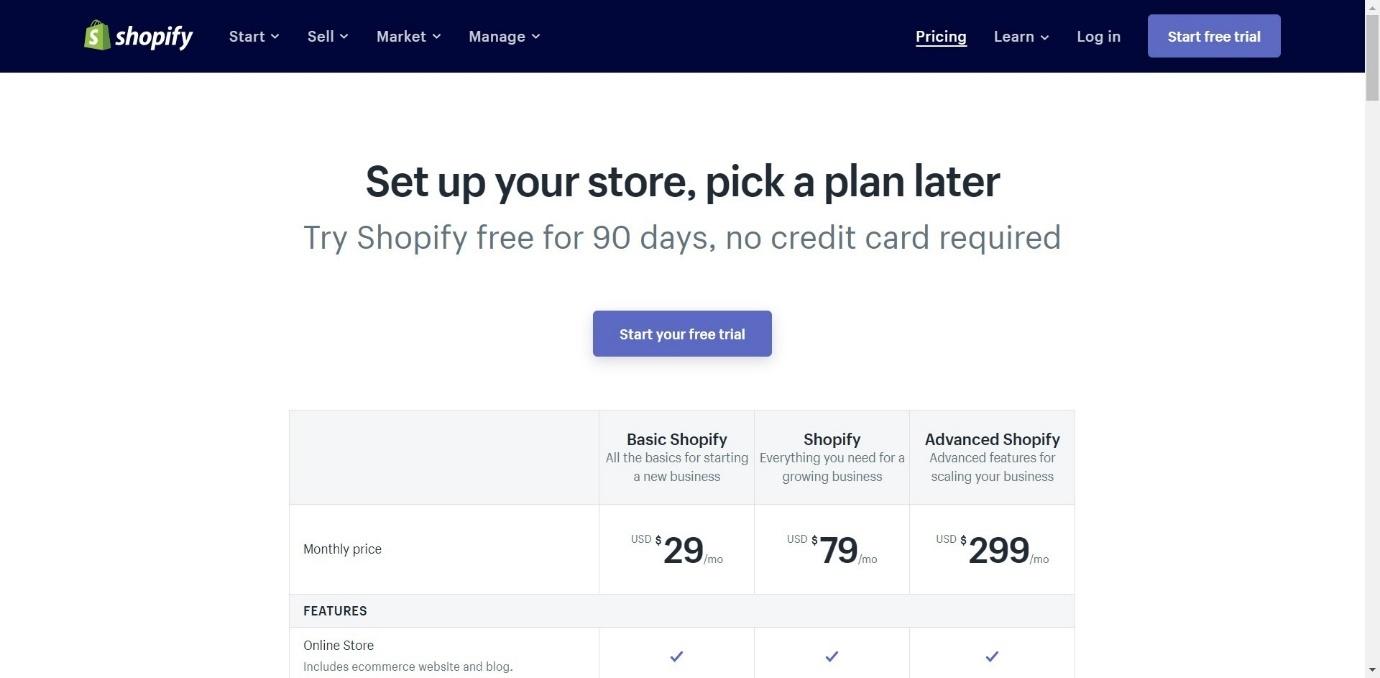This screenshot has width=1380, height=678.
Task: Open the Sell dropdown menu
Action: (x=328, y=36)
